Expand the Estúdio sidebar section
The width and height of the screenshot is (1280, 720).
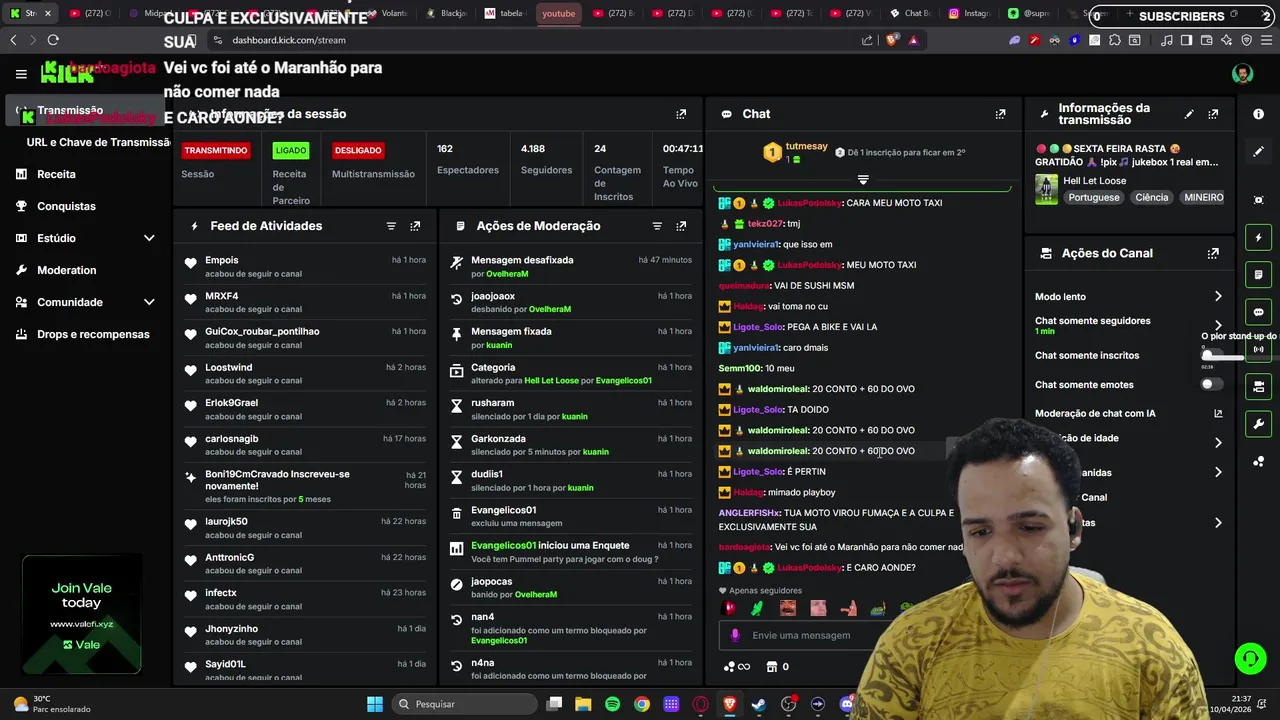[149, 238]
